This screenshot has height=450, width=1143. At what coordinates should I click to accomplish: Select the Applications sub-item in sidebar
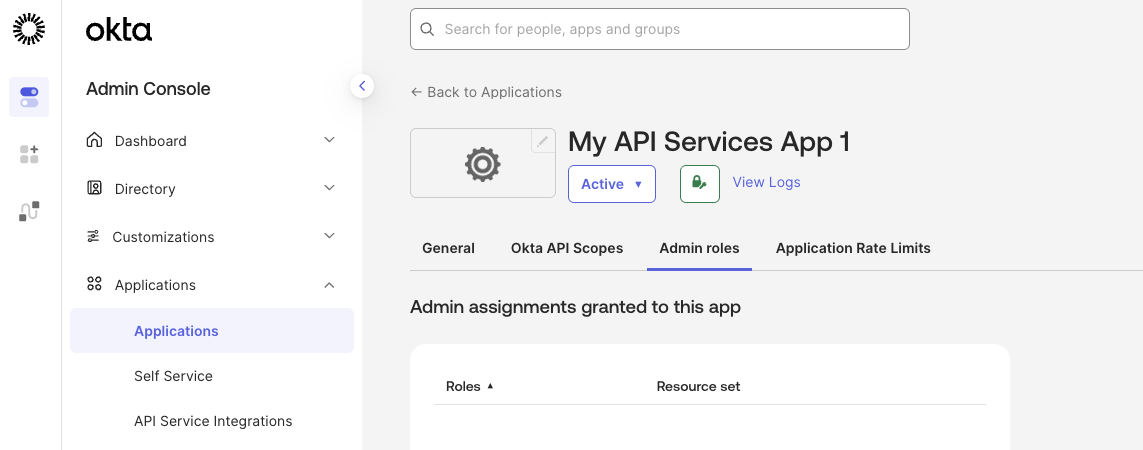211,331
